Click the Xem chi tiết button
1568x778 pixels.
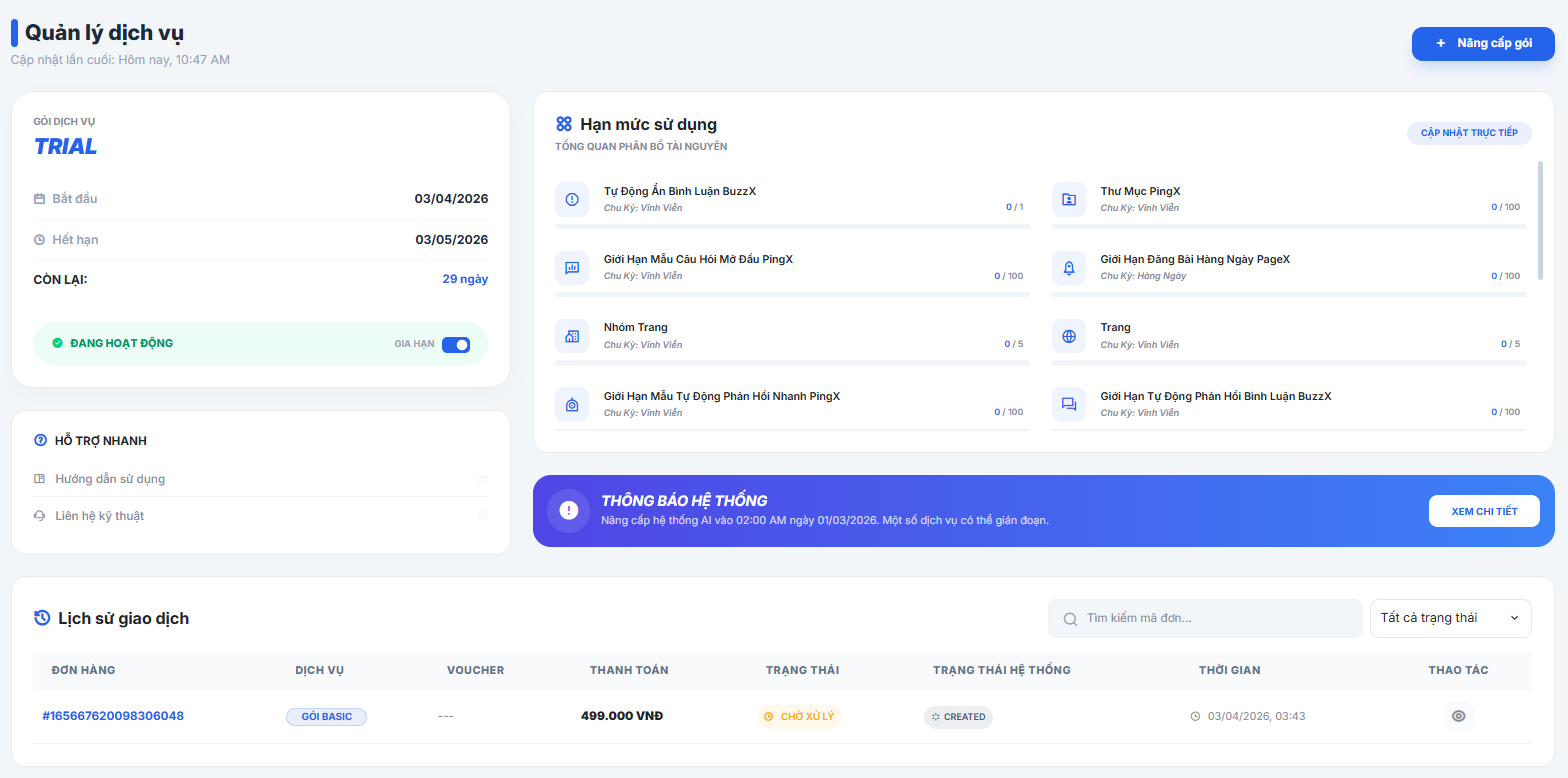[x=1484, y=511]
